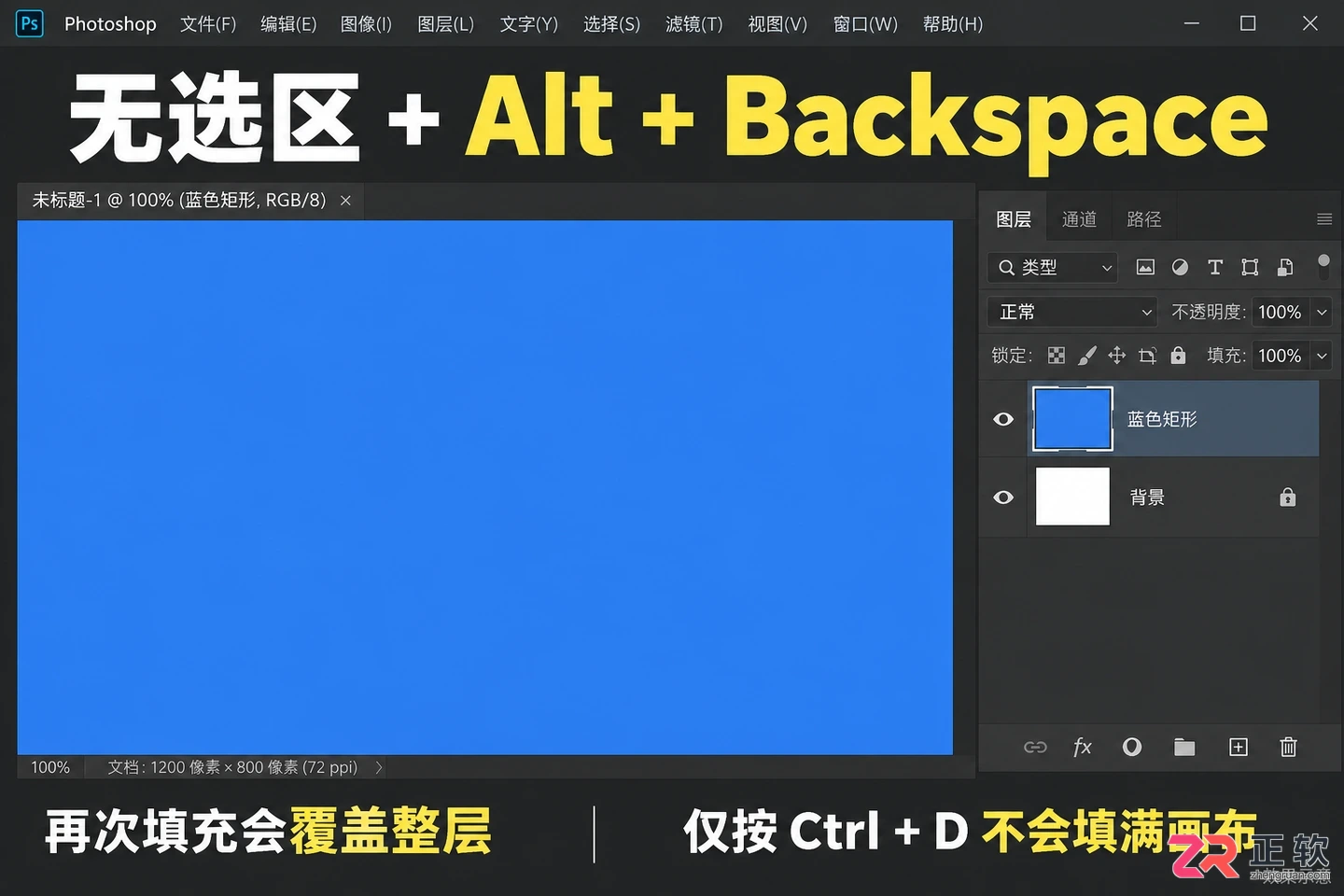Click the 填充 100% value field
The image size is (1344, 896).
click(1281, 356)
